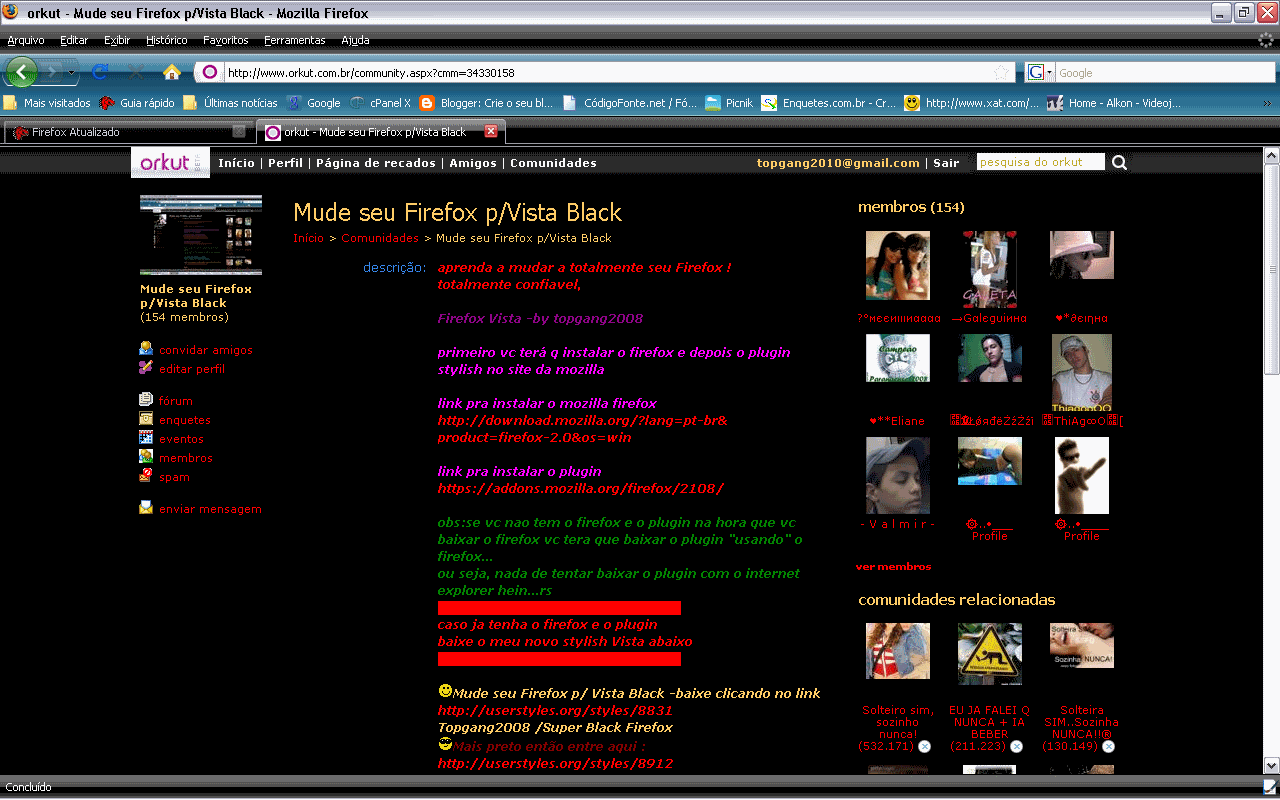1280x800 pixels.
Task: Click Sair to log out
Action: (946, 163)
